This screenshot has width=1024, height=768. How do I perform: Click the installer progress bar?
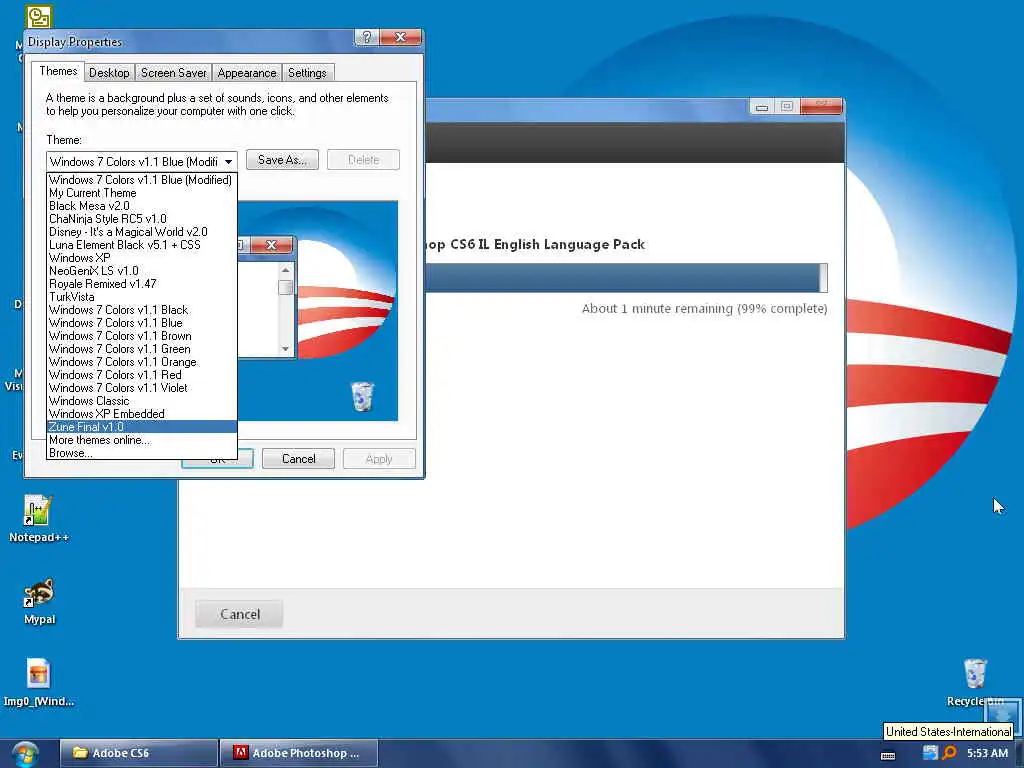626,278
